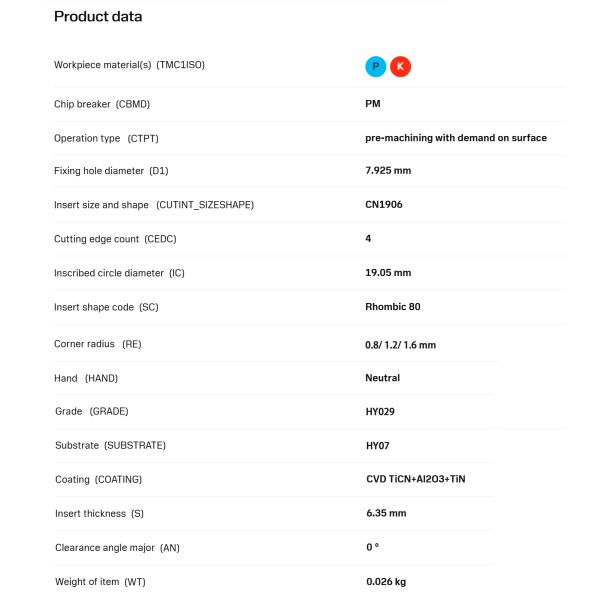Click the HY029 grade value
This screenshot has width=600, height=600.
pos(382,412)
